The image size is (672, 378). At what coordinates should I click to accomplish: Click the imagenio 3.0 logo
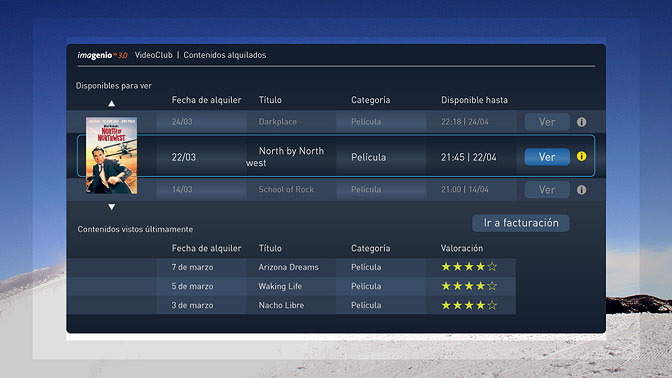[x=102, y=55]
